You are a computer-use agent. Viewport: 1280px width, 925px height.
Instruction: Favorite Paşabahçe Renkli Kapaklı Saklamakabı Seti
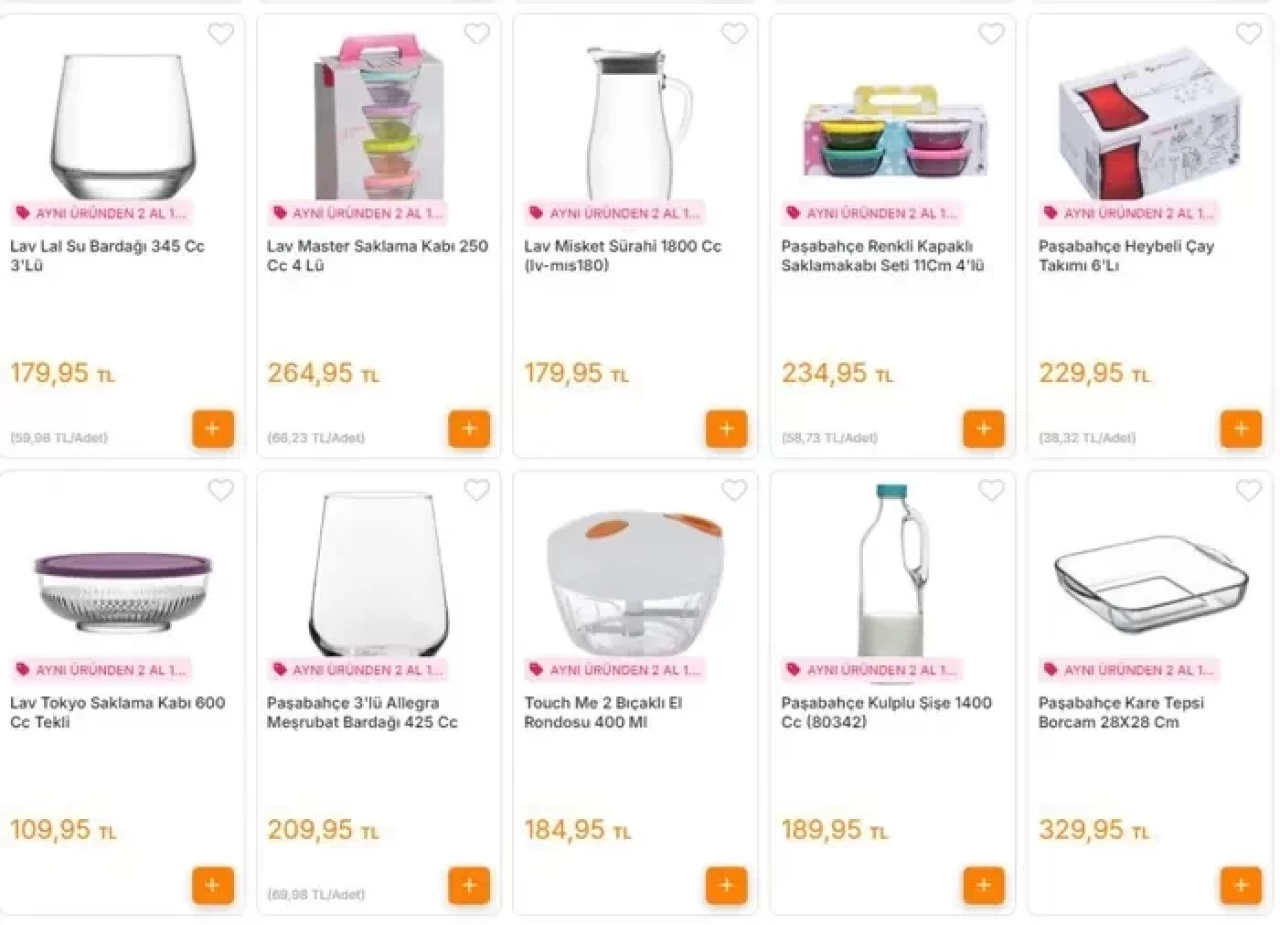[x=991, y=34]
